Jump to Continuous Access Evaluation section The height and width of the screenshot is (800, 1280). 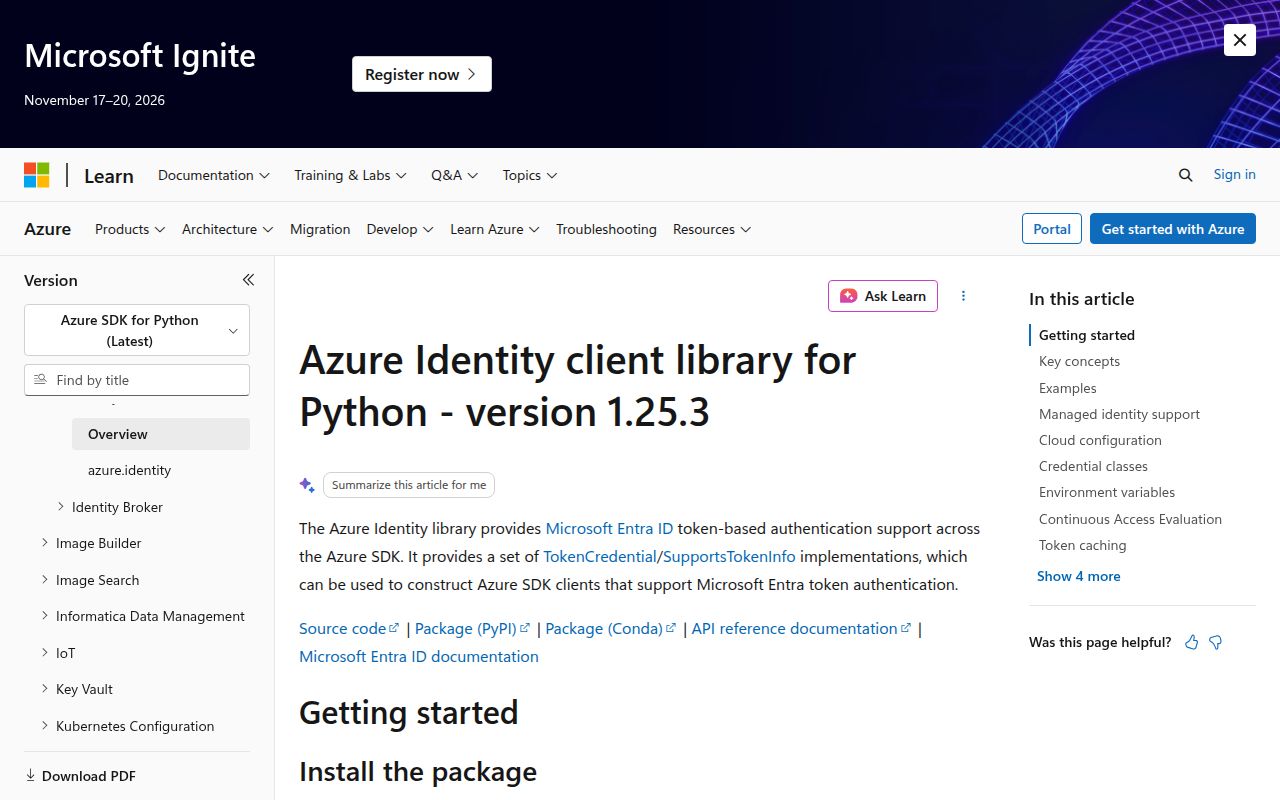pyautogui.click(x=1130, y=519)
